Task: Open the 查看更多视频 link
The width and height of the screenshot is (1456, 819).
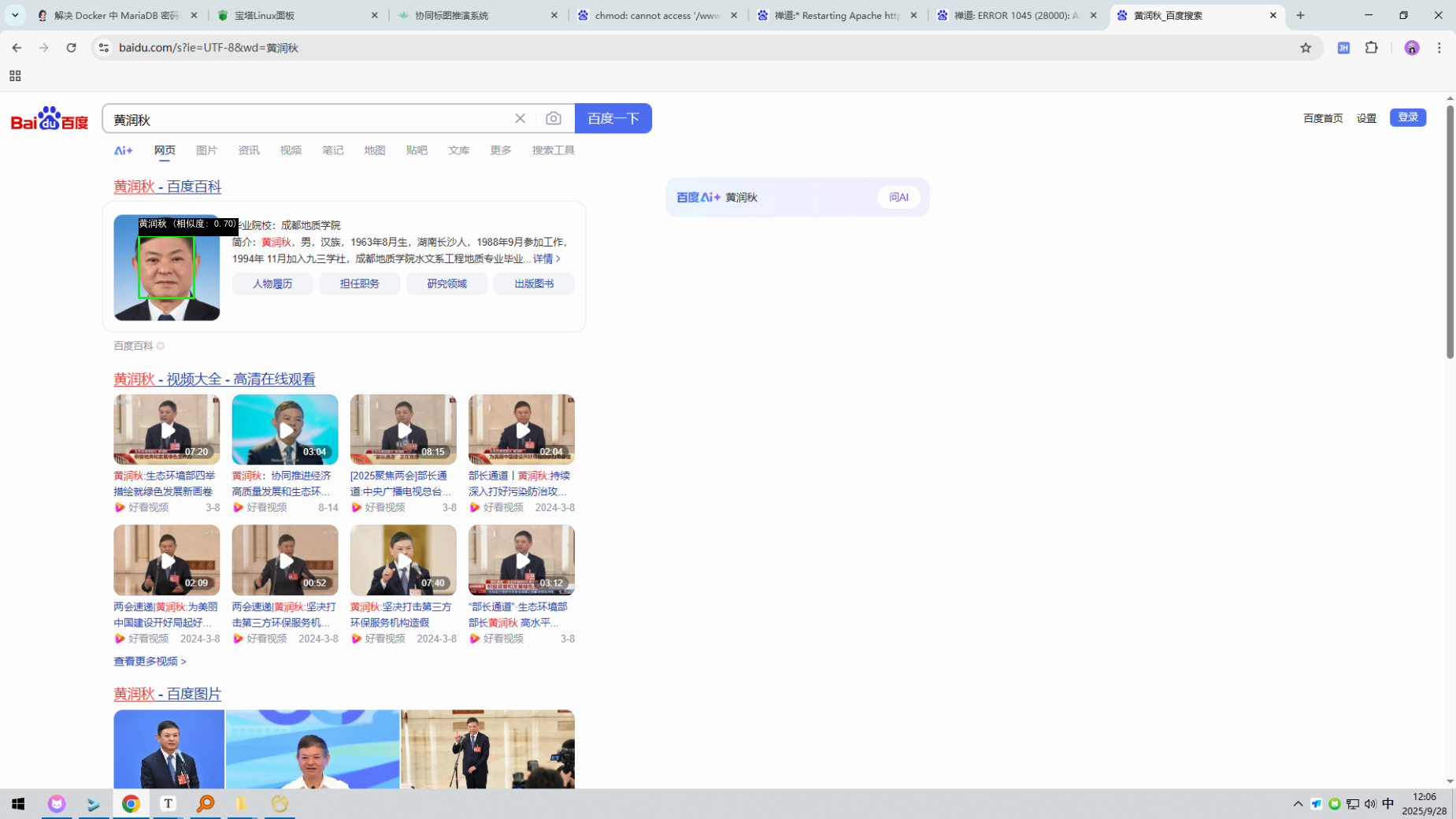Action: (x=150, y=661)
